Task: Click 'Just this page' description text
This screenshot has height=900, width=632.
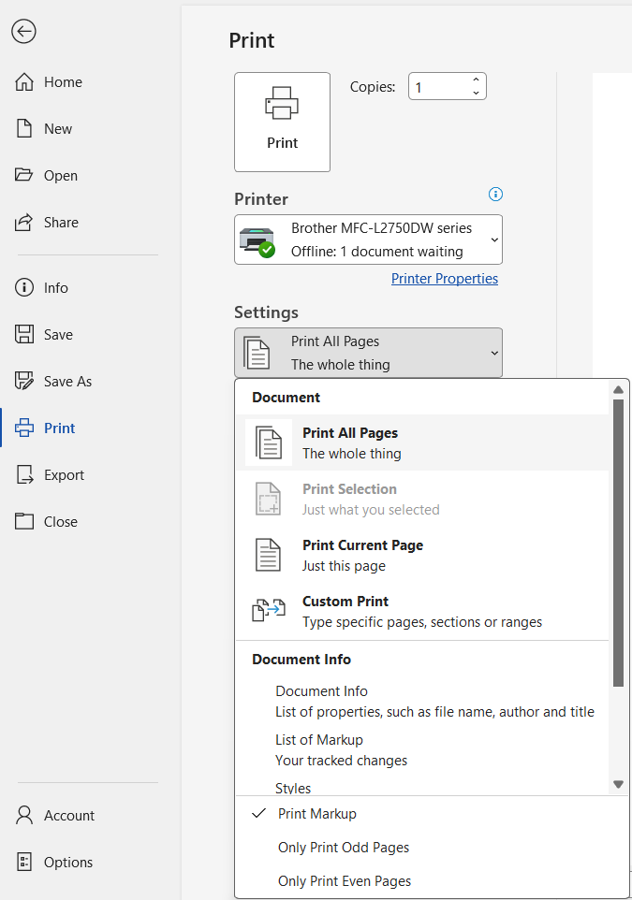Action: pyautogui.click(x=344, y=566)
